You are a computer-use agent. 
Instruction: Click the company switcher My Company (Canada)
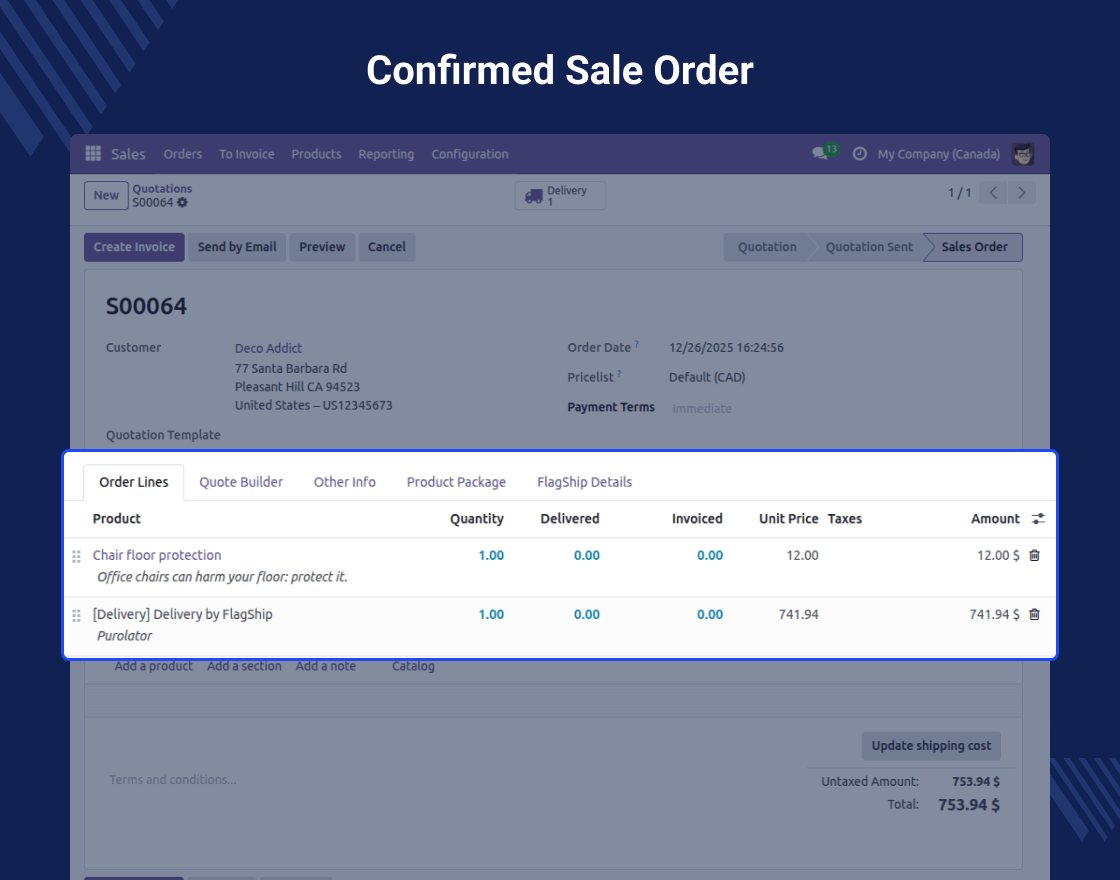[x=939, y=154]
